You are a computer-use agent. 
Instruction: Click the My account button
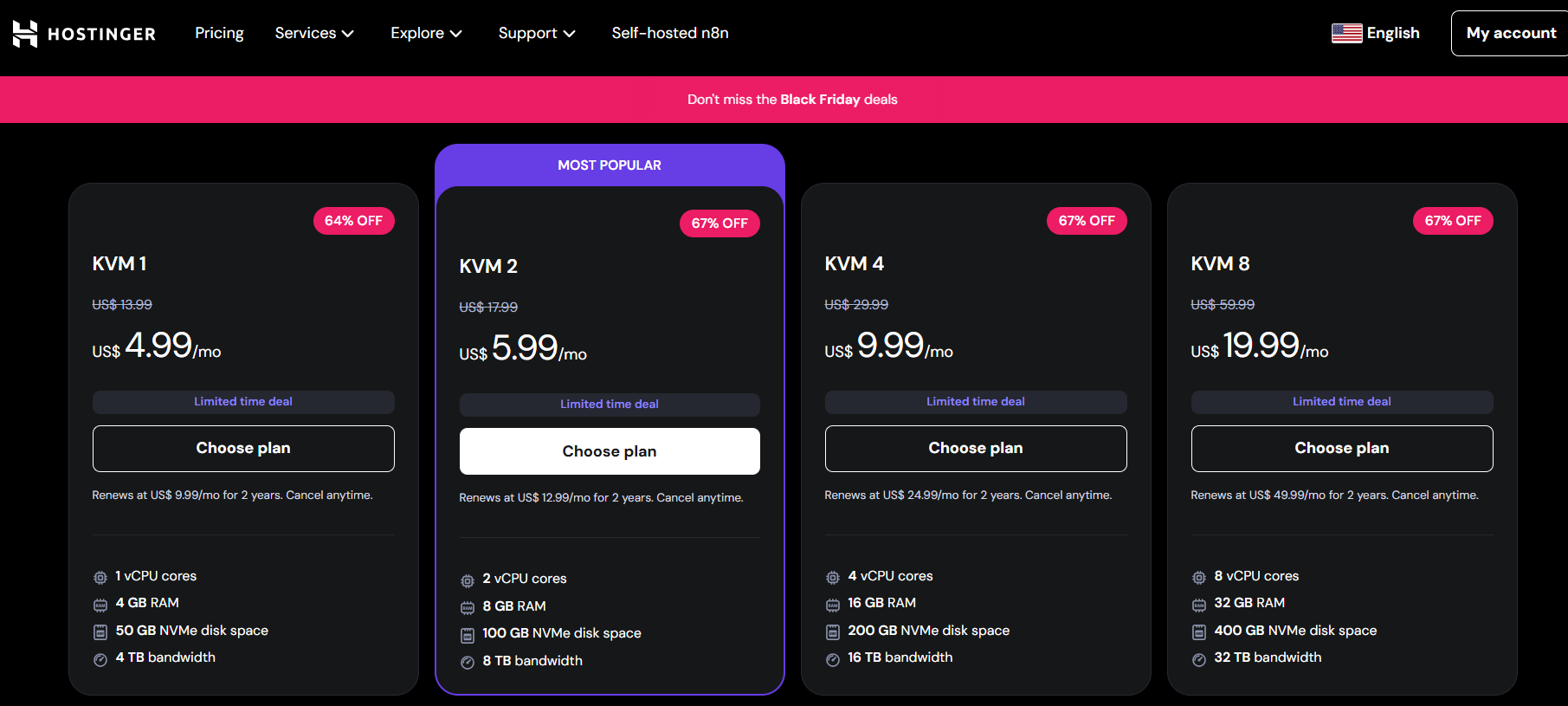[1511, 32]
